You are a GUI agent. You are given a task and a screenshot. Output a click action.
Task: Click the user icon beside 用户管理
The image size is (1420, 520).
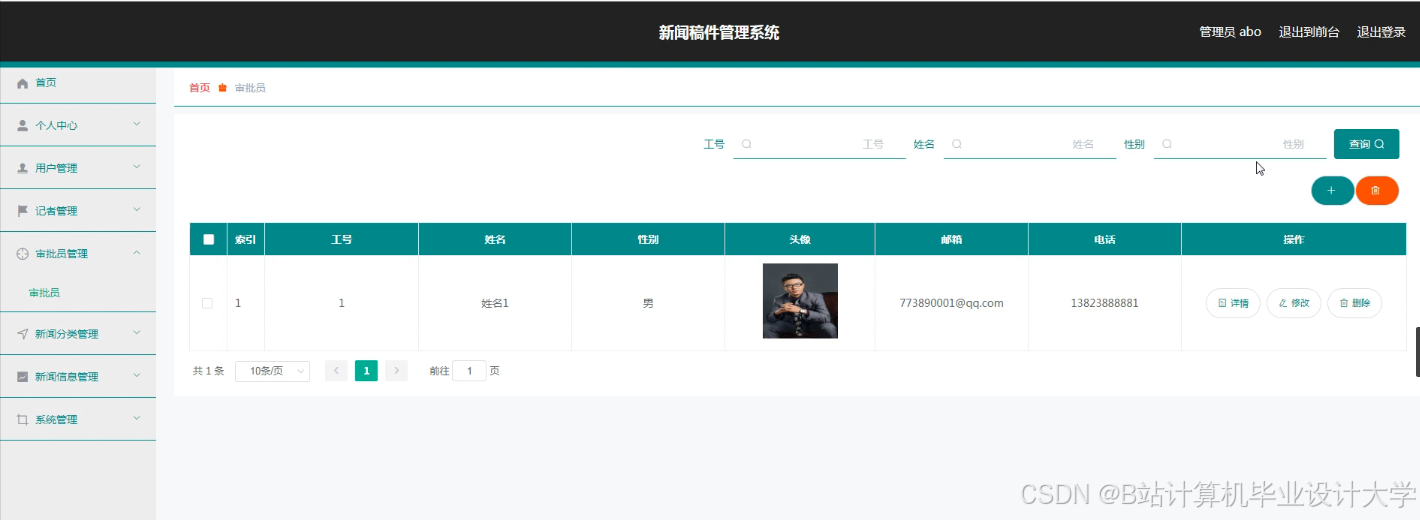[22, 168]
